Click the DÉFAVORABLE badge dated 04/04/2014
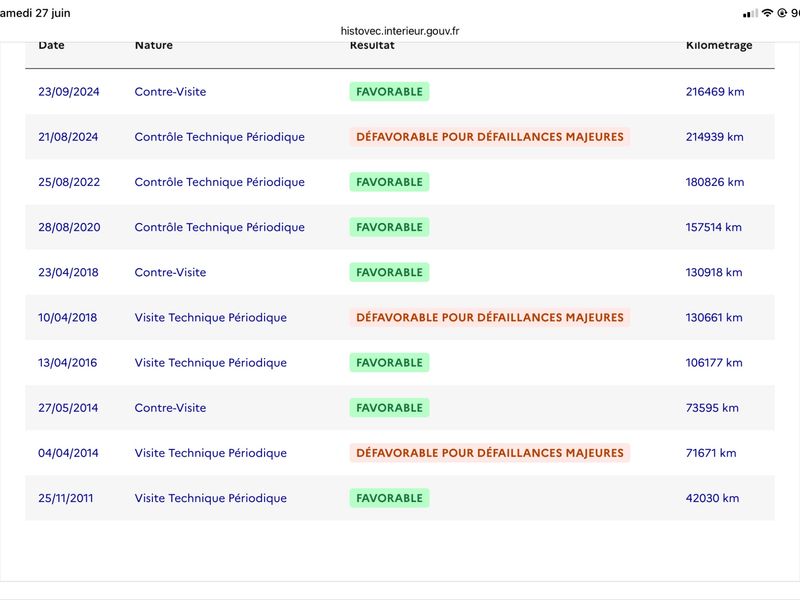 pyautogui.click(x=490, y=453)
